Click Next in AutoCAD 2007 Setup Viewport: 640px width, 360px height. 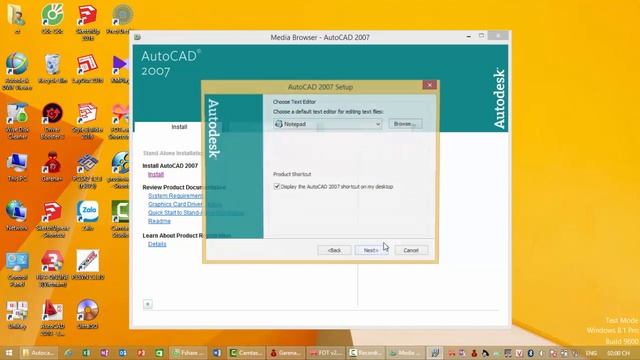pos(371,250)
